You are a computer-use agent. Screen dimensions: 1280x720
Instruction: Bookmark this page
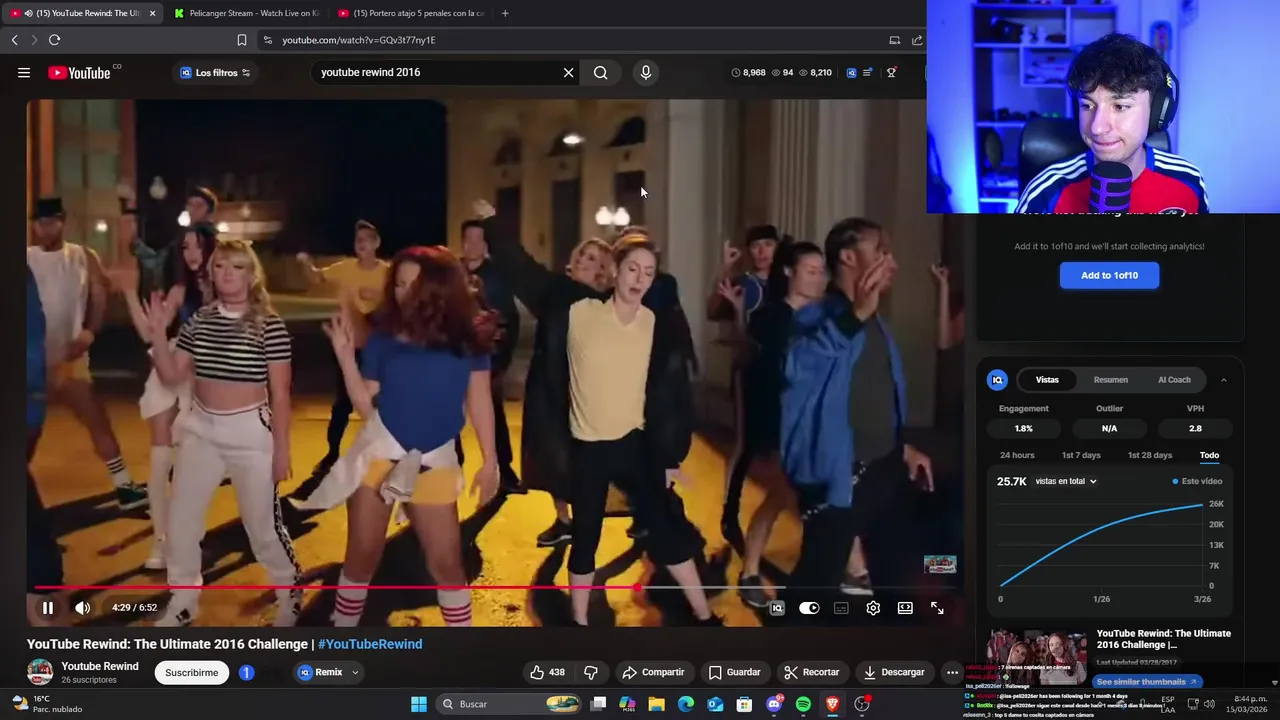click(241, 40)
